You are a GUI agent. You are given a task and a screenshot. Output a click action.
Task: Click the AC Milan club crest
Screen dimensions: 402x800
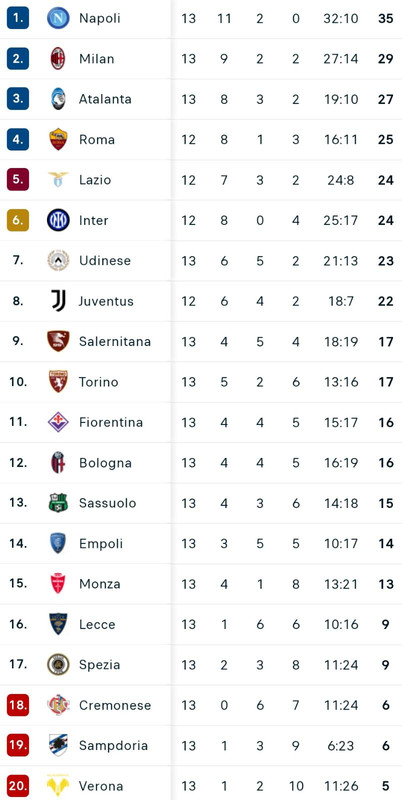click(58, 59)
